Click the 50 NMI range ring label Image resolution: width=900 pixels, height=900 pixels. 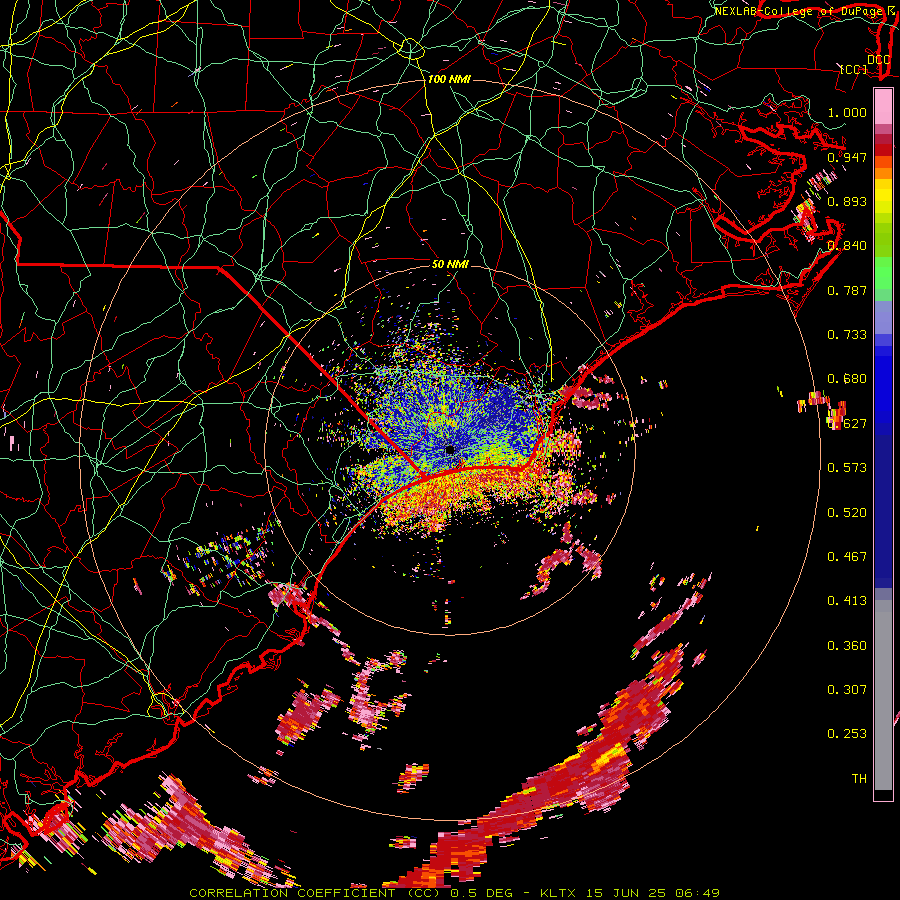tap(450, 264)
